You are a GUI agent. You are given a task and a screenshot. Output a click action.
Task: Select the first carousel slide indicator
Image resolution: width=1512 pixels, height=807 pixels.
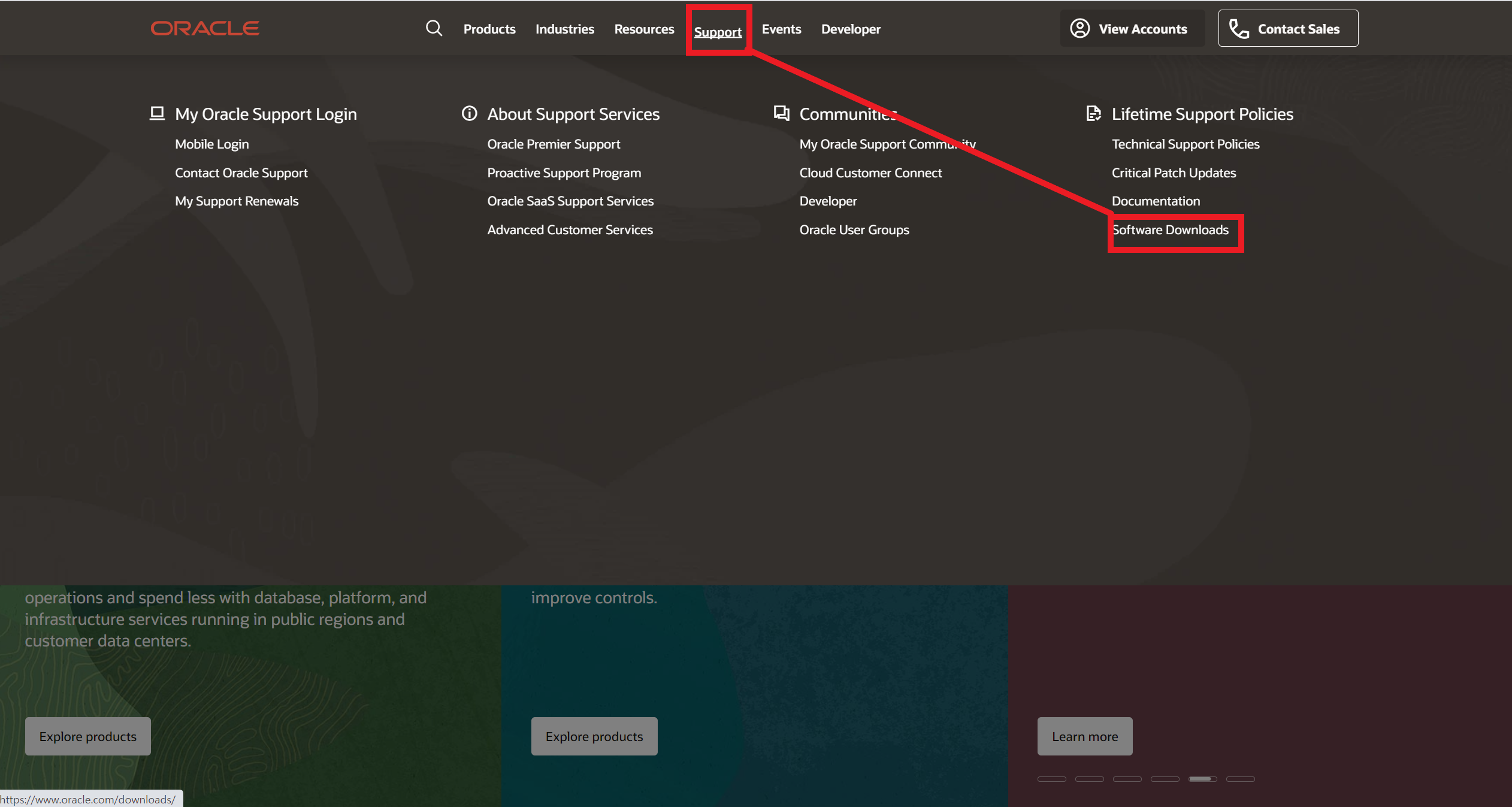[1052, 779]
